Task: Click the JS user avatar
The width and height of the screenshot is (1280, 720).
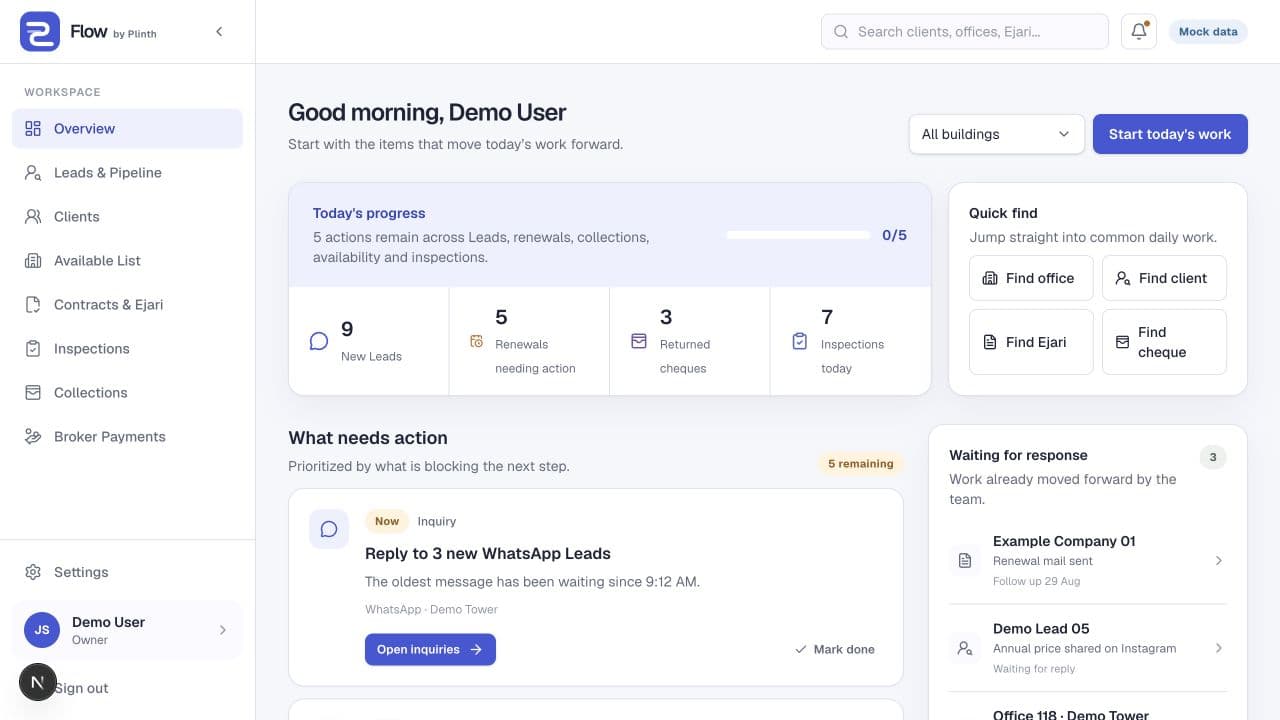Action: point(42,630)
